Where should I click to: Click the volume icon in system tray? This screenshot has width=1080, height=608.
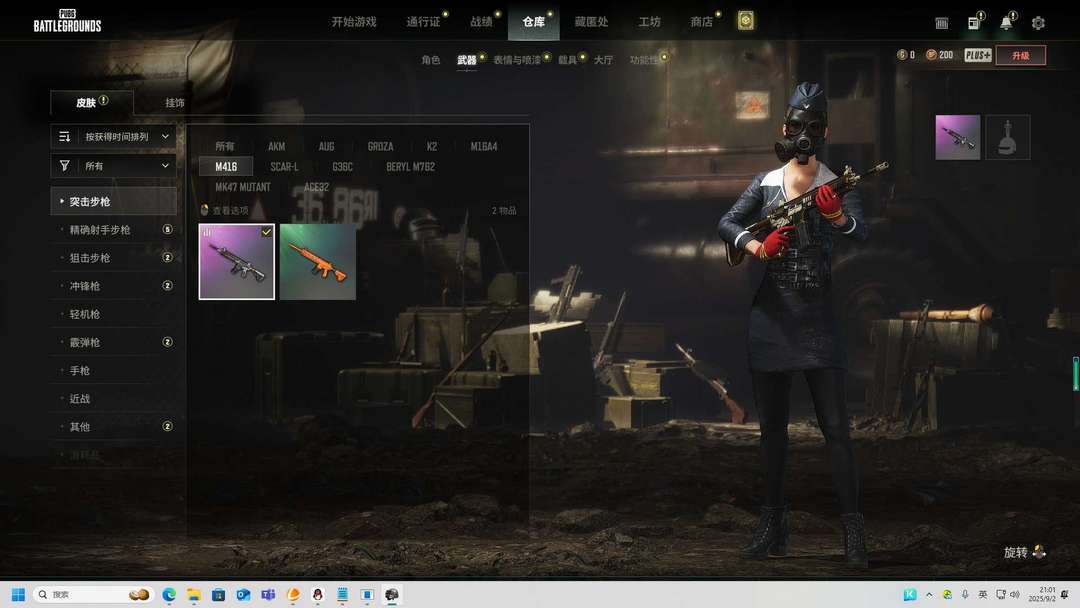click(1015, 594)
